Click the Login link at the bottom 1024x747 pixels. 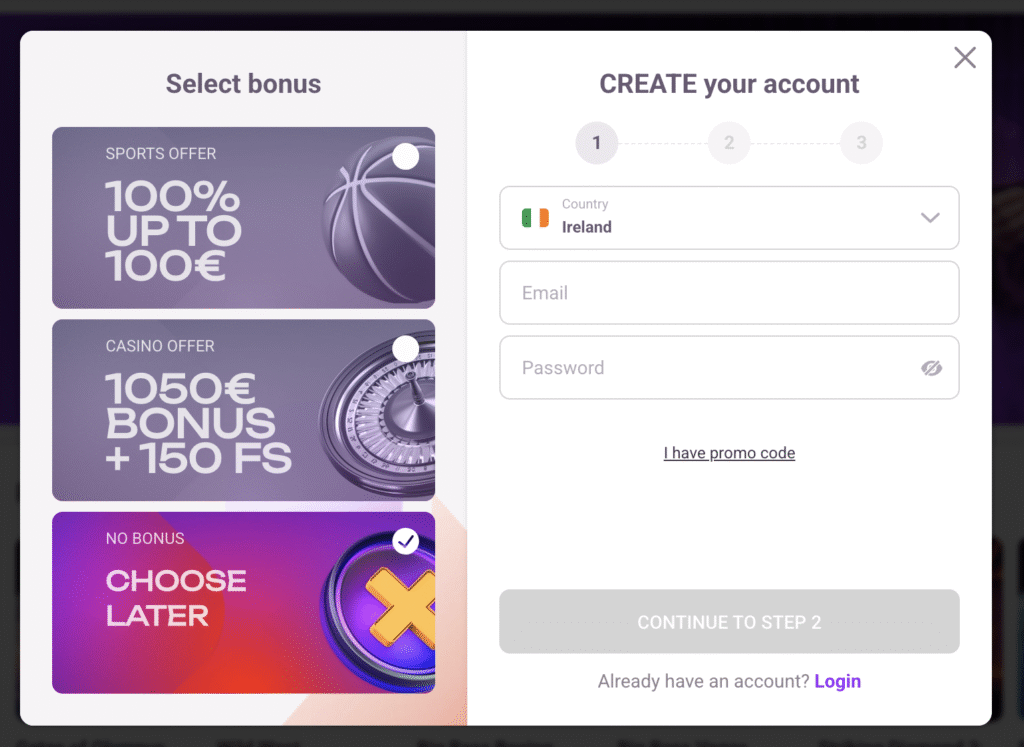coord(838,681)
